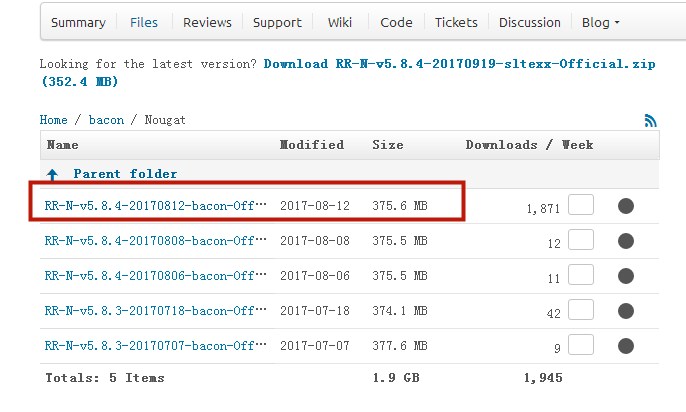Click the Totals: 5 Items label
The height and width of the screenshot is (412, 686).
105,377
